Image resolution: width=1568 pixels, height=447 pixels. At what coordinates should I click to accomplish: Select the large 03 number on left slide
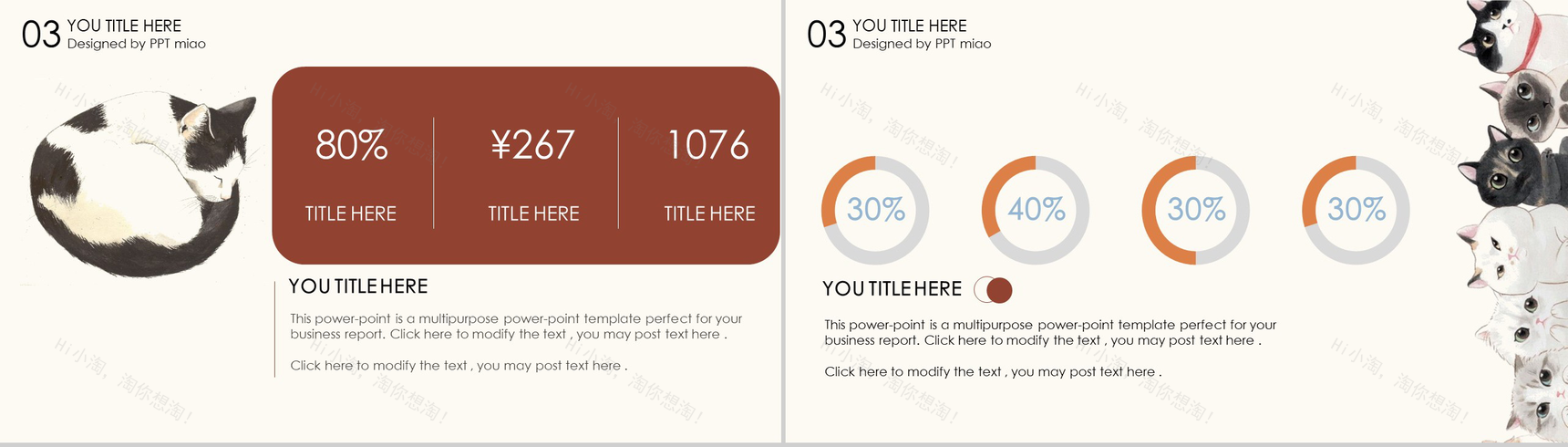(41, 36)
